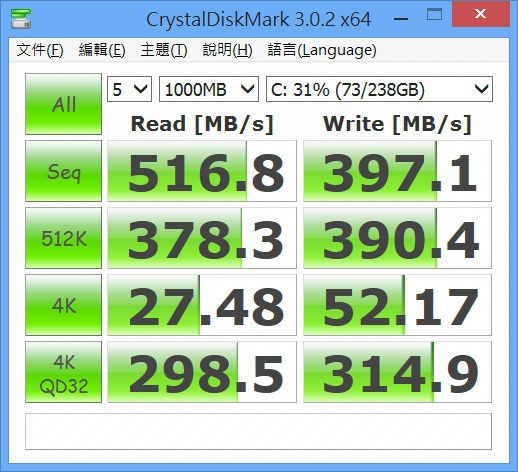Click the CrystalDiskMark app icon in title bar
This screenshot has width=518, height=472.
[21, 19]
